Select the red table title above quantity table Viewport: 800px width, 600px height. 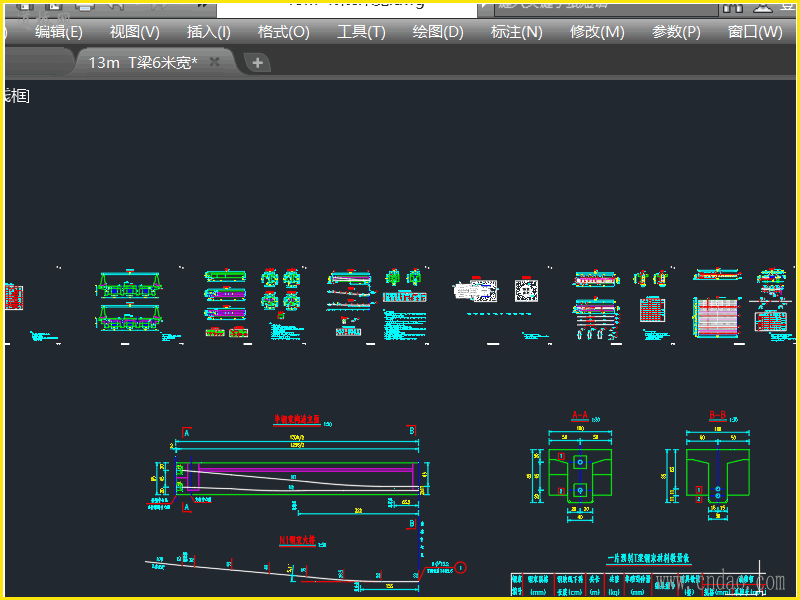click(648, 559)
